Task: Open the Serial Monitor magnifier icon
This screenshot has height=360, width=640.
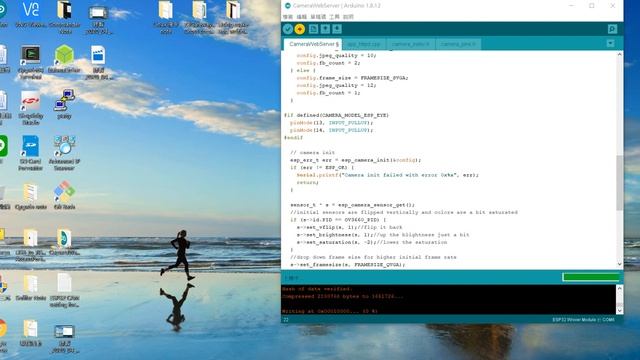Action: click(612, 29)
